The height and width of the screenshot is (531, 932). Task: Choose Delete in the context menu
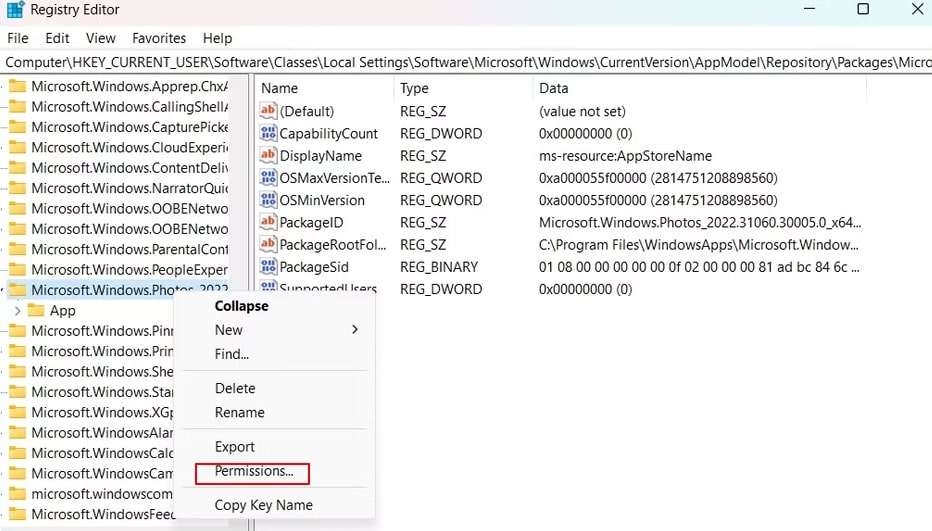[235, 388]
